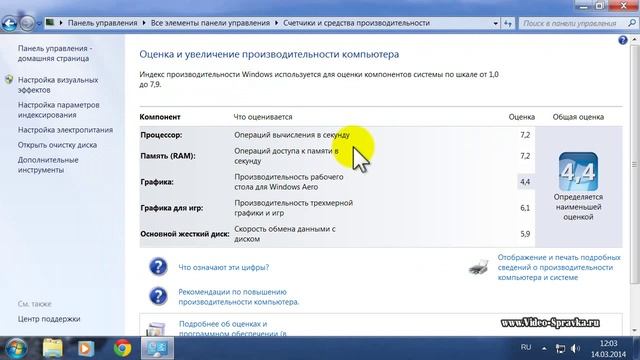Open Центр поддержки link

pos(49,319)
